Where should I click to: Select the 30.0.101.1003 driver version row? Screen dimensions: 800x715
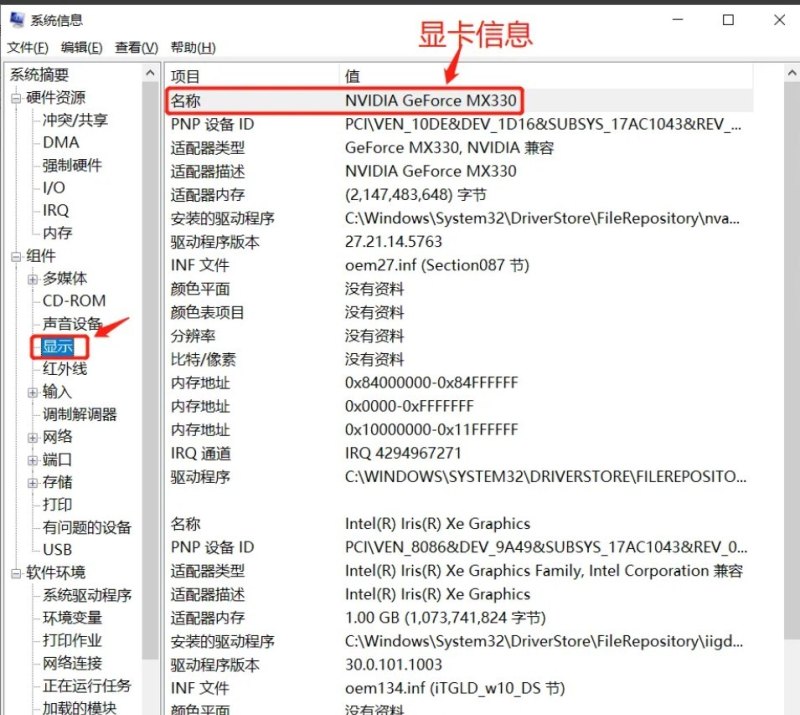tap(459, 664)
